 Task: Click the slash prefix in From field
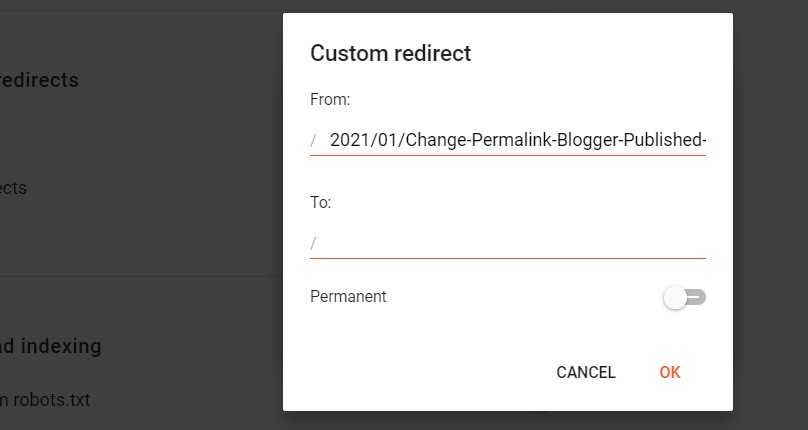point(314,140)
